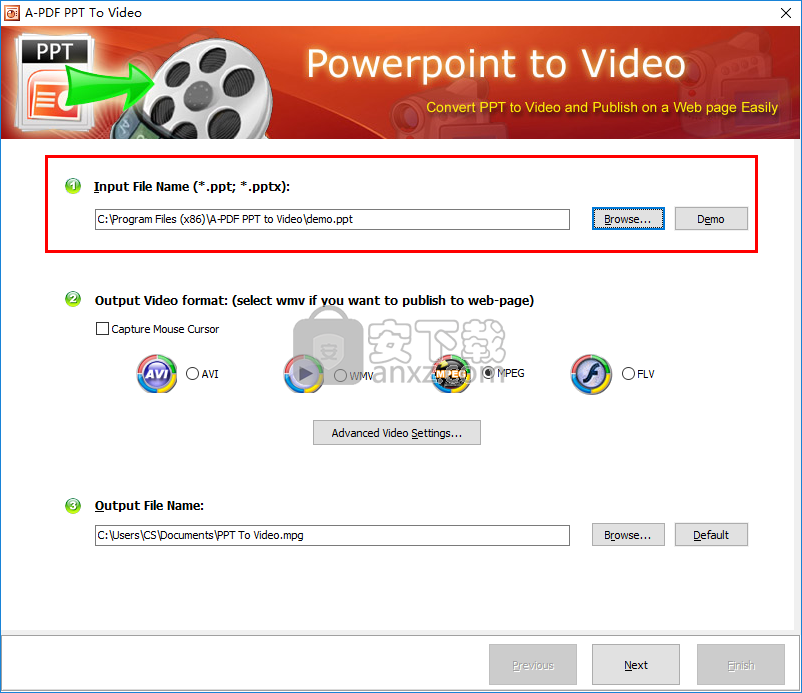This screenshot has height=693, width=802.
Task: Click the 'Output File Name:' label
Action: pos(149,505)
